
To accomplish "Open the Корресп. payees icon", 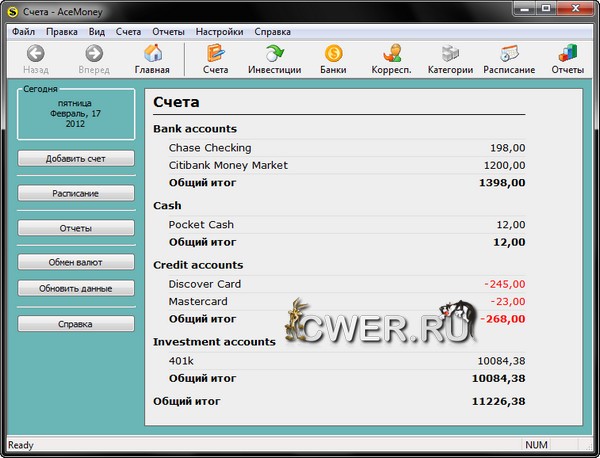I will click(393, 54).
